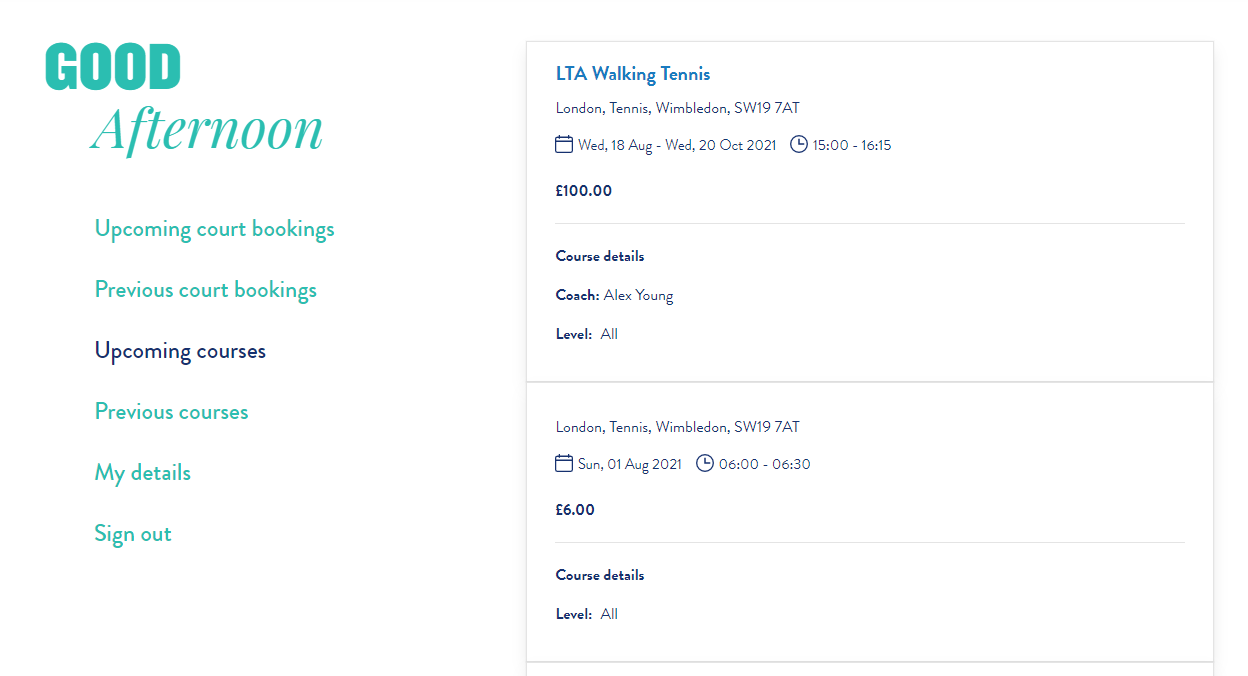1248x676 pixels.
Task: Click the £6.00 course price
Action: click(x=575, y=510)
